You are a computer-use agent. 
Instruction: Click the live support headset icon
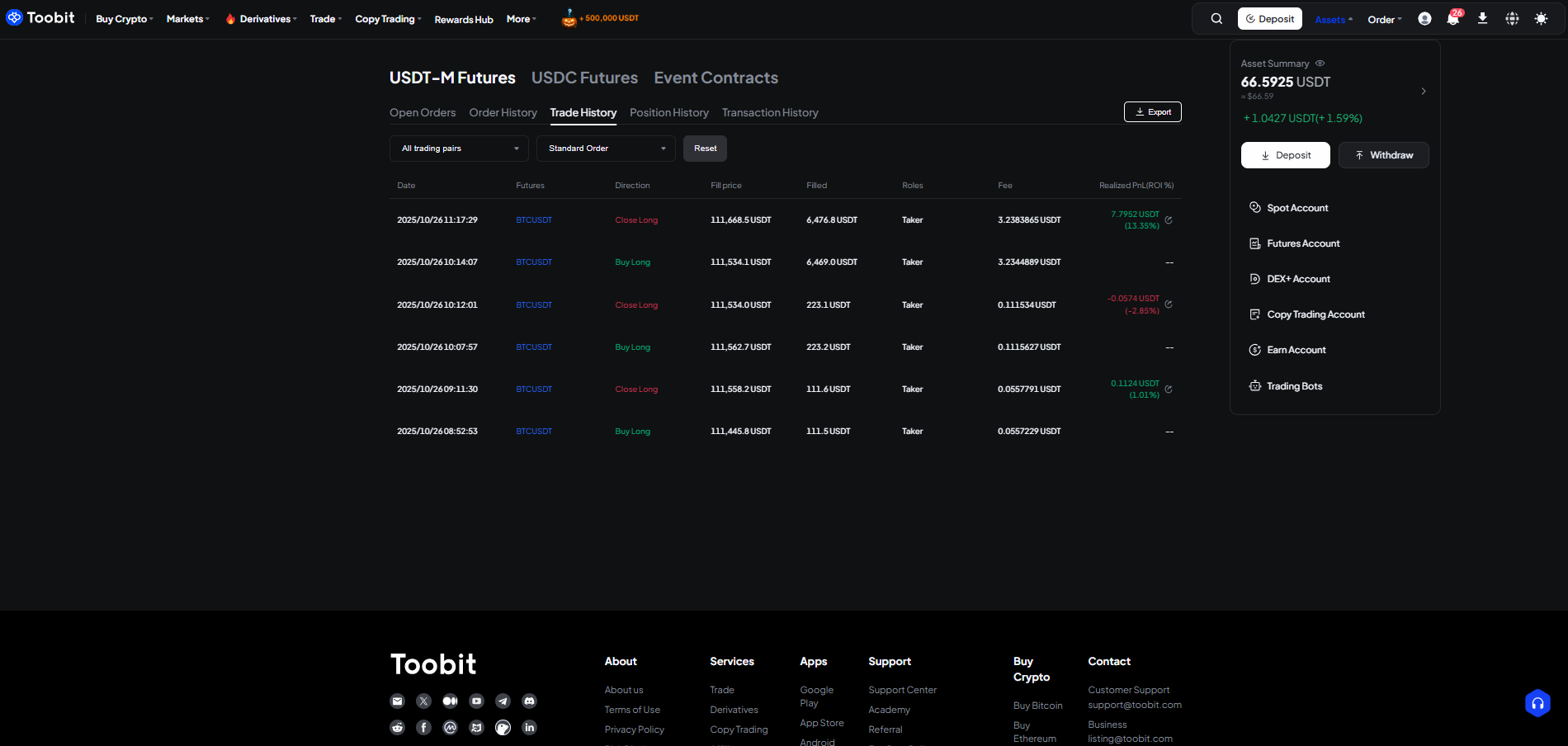(1537, 703)
